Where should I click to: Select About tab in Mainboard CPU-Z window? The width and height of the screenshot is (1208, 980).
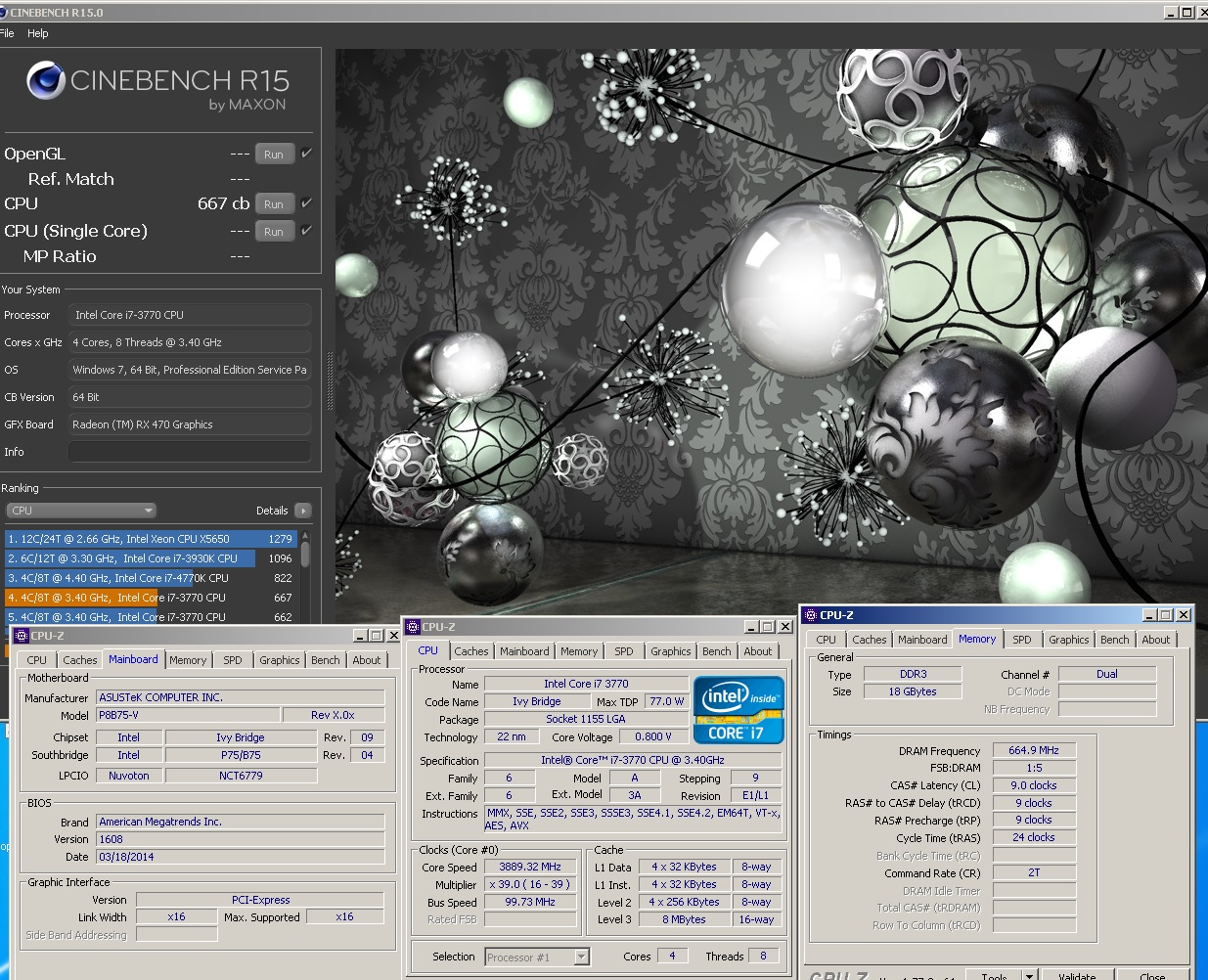pyautogui.click(x=367, y=660)
